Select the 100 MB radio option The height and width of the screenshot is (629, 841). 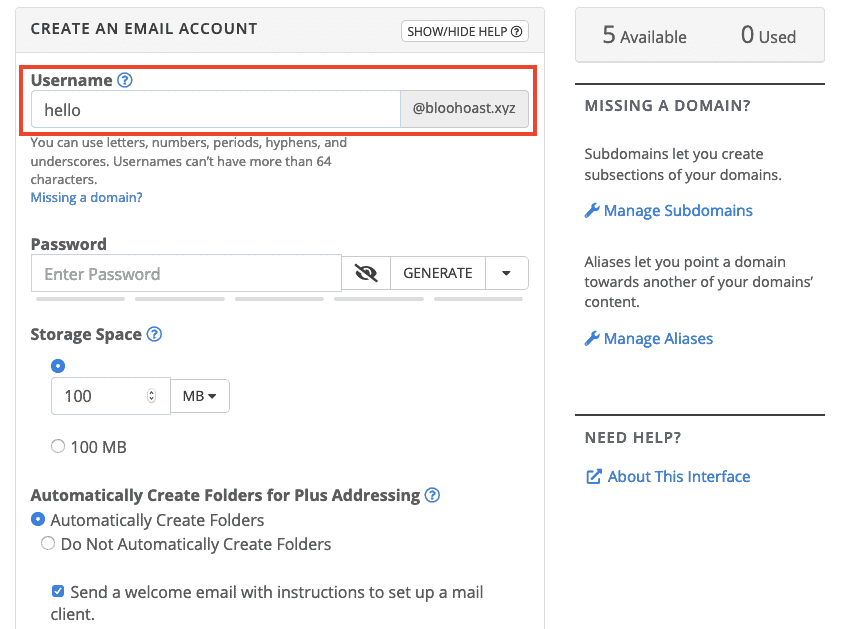58,447
